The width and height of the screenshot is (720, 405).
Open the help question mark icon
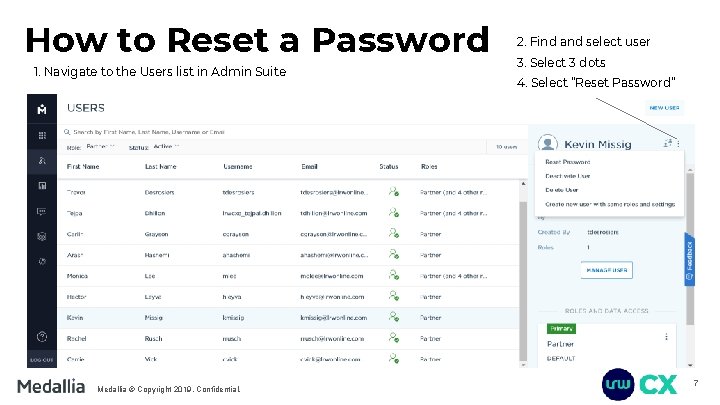coord(41,336)
